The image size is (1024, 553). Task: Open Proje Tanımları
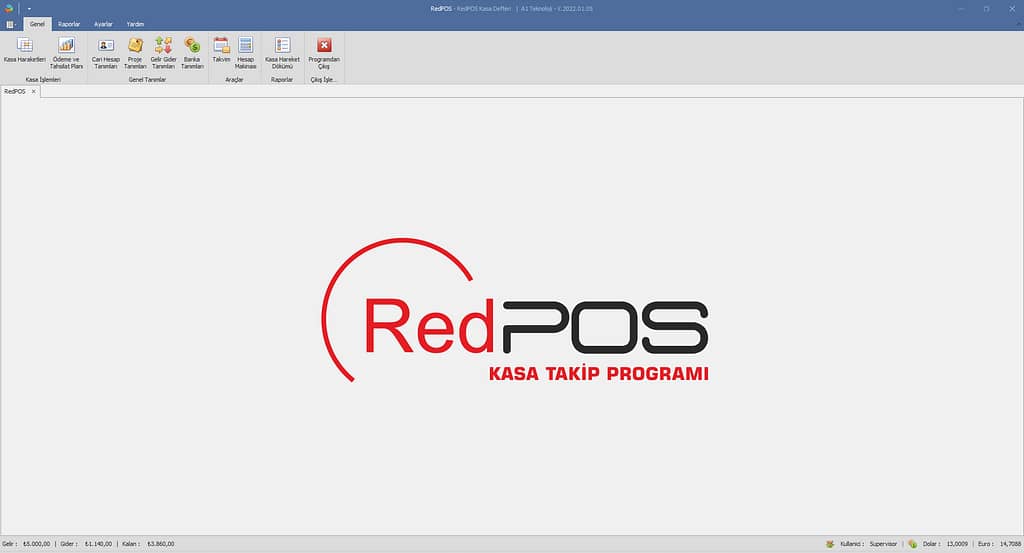[x=135, y=53]
